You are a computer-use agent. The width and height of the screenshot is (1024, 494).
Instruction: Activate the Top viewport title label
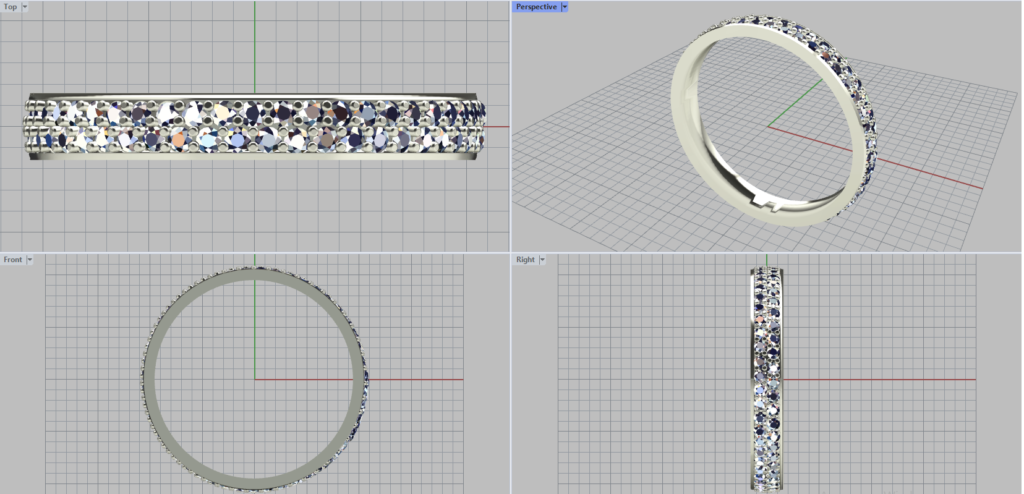(x=10, y=7)
